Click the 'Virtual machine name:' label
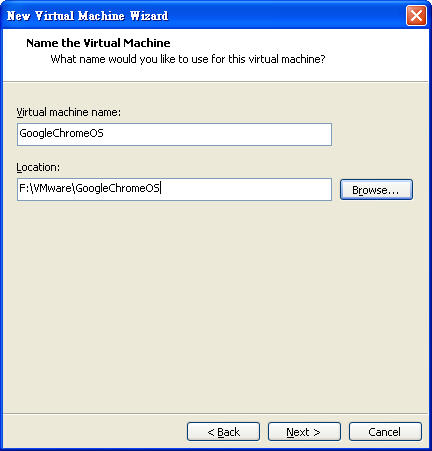Image resolution: width=432 pixels, height=451 pixels. pos(69,112)
